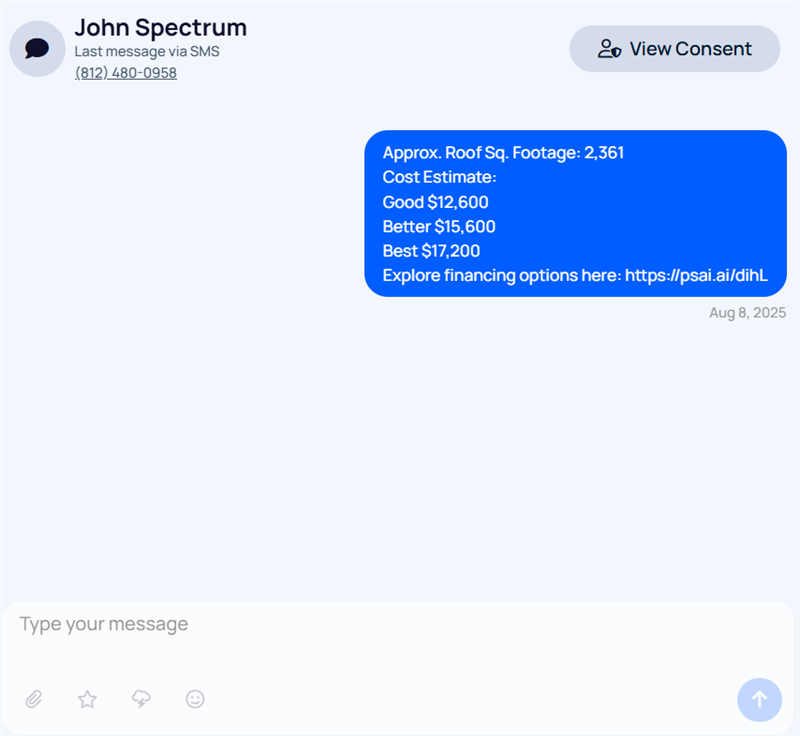Click the Best $17,200 line

point(431,251)
